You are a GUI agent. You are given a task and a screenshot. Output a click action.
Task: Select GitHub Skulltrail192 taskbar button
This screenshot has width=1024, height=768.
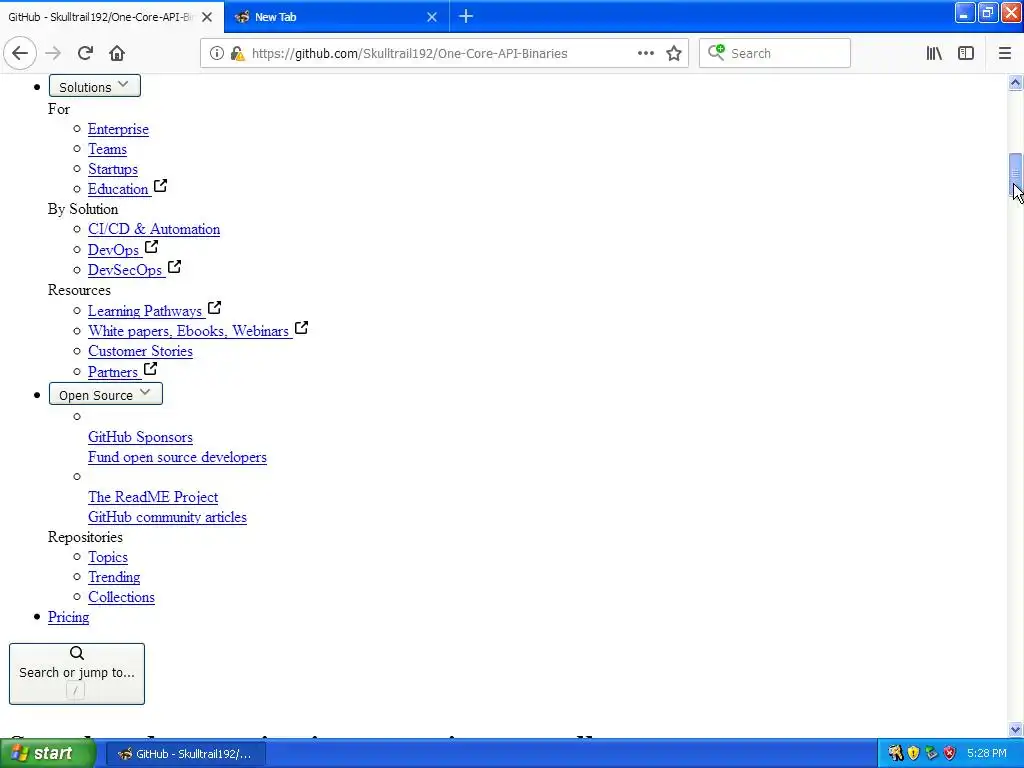[x=184, y=754]
